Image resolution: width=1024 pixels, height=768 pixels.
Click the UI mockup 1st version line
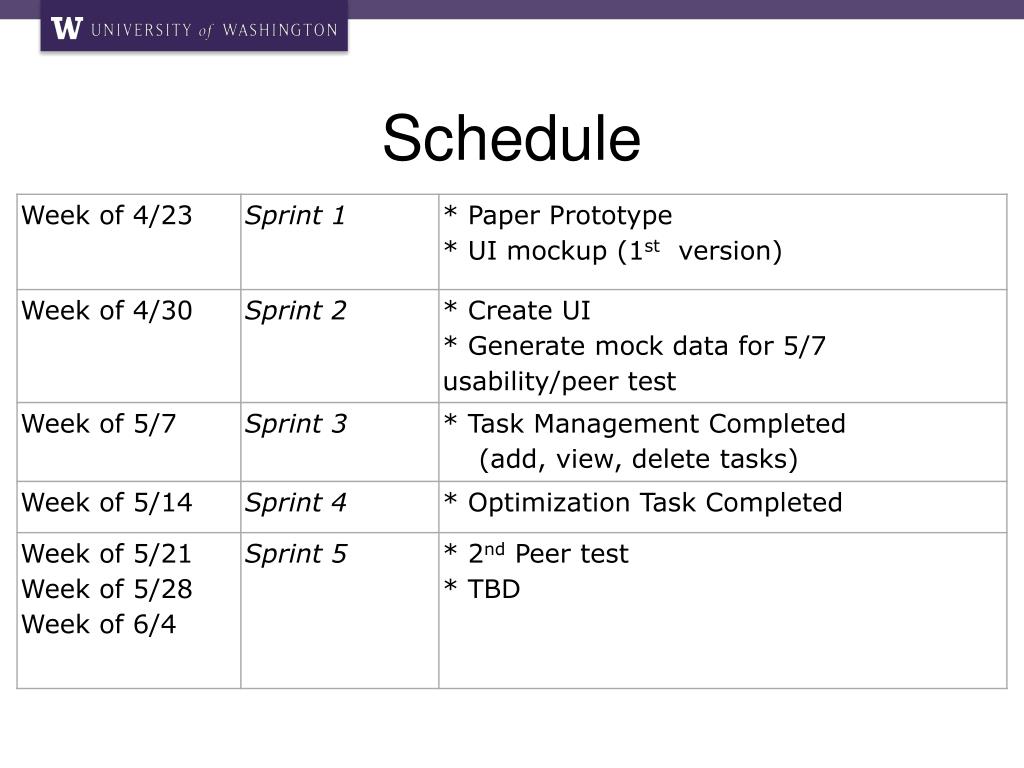point(612,251)
